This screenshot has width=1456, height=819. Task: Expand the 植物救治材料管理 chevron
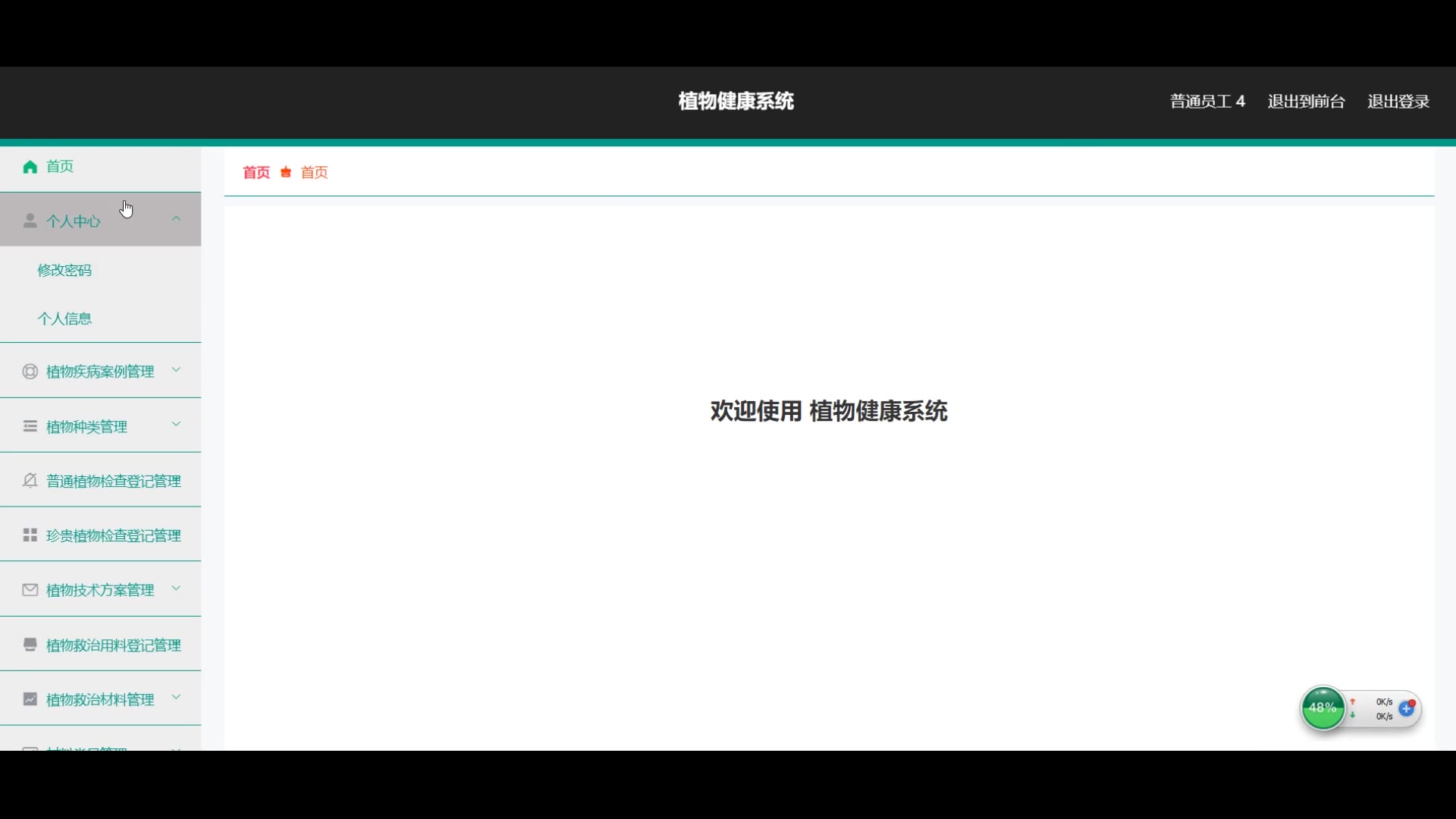point(176,698)
